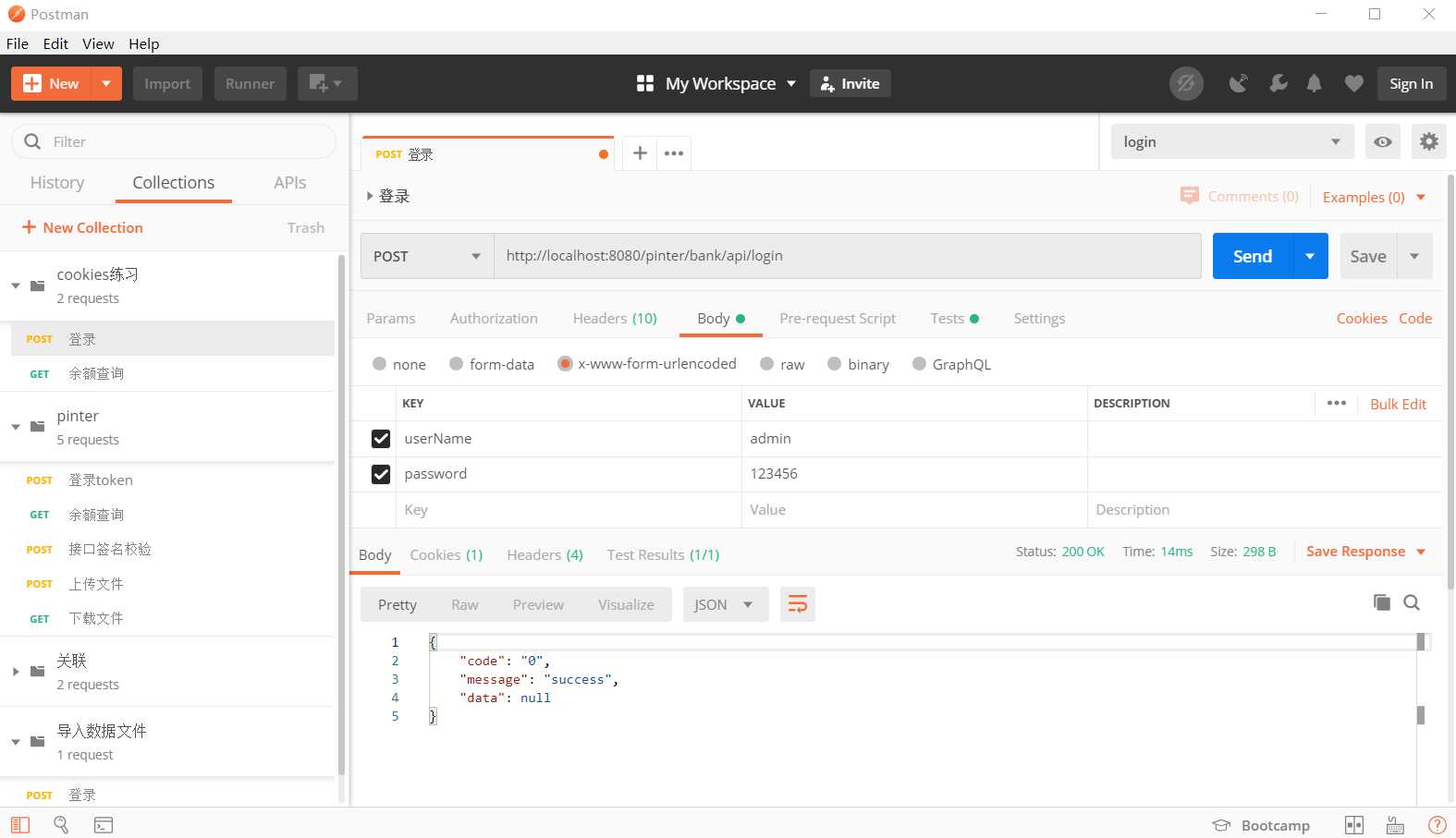Open the capture requests satellite icon

tap(1238, 84)
